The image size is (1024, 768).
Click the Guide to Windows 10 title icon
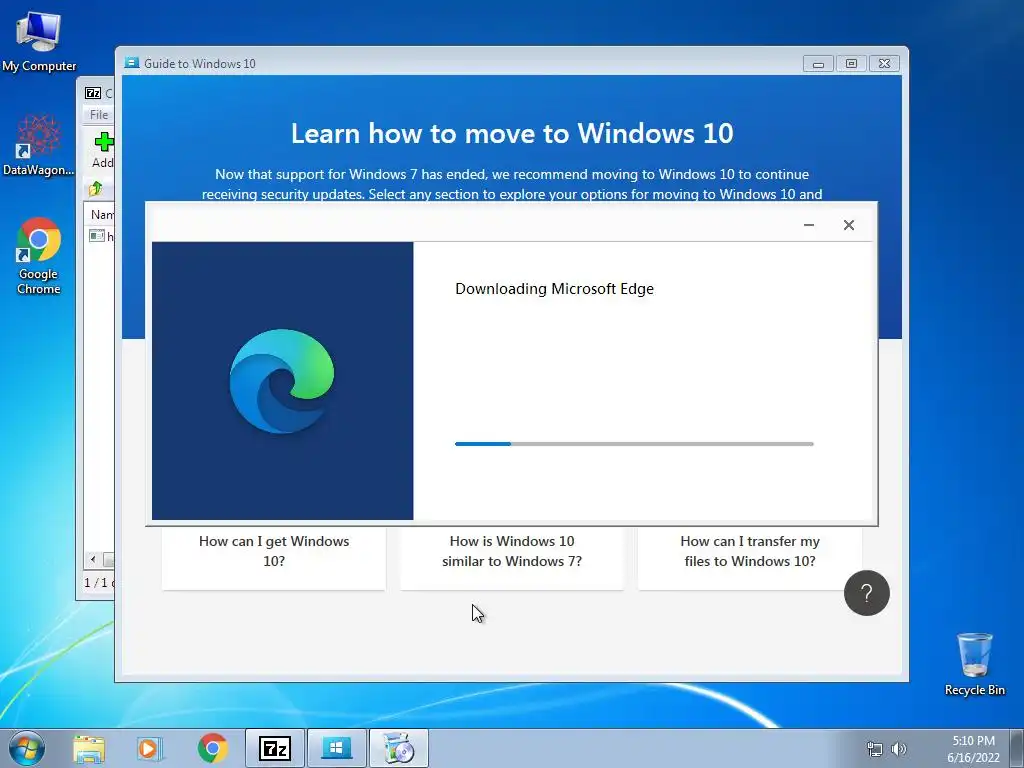pos(132,63)
